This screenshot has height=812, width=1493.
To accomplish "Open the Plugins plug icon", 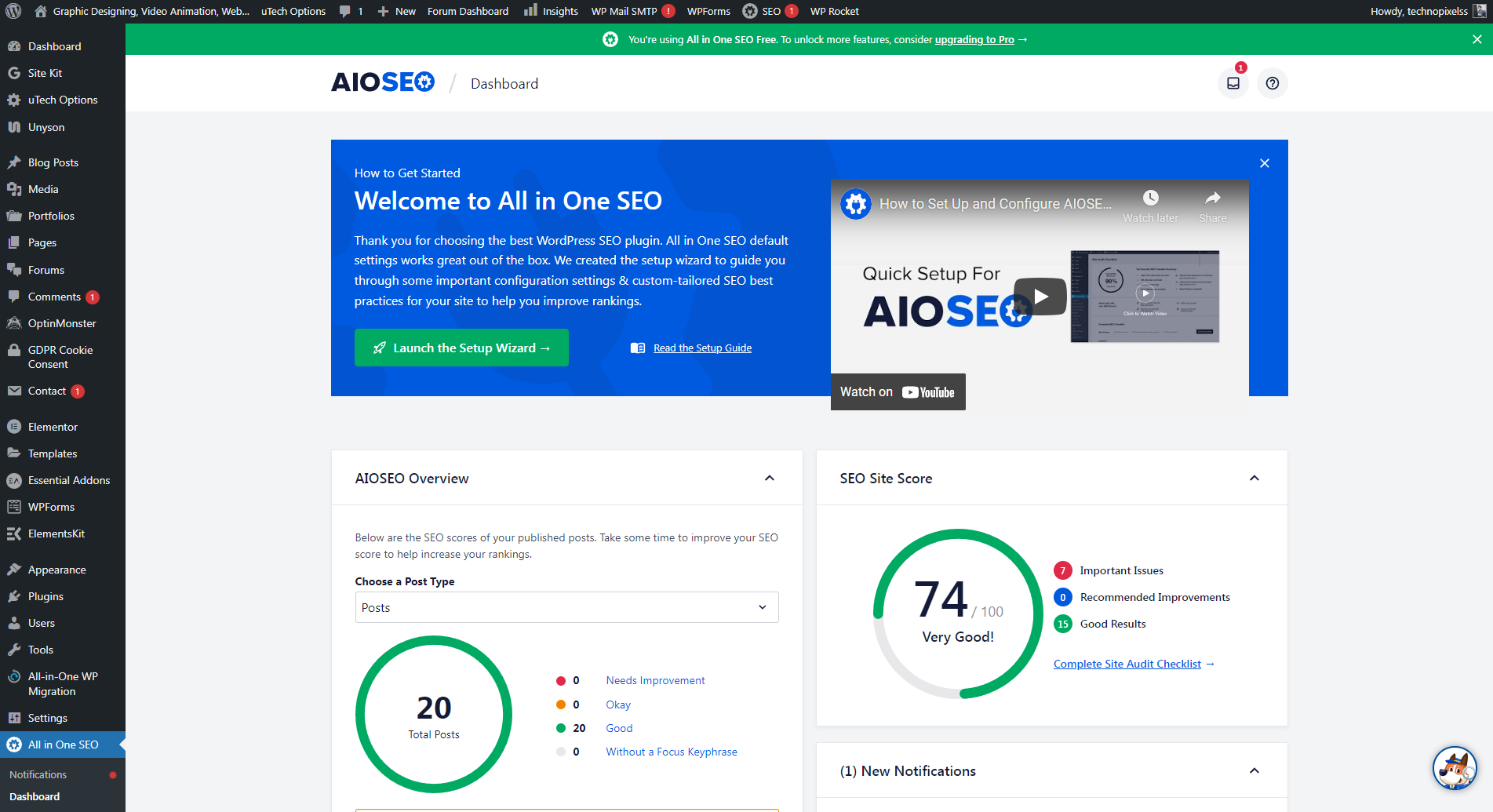I will pos(14,596).
